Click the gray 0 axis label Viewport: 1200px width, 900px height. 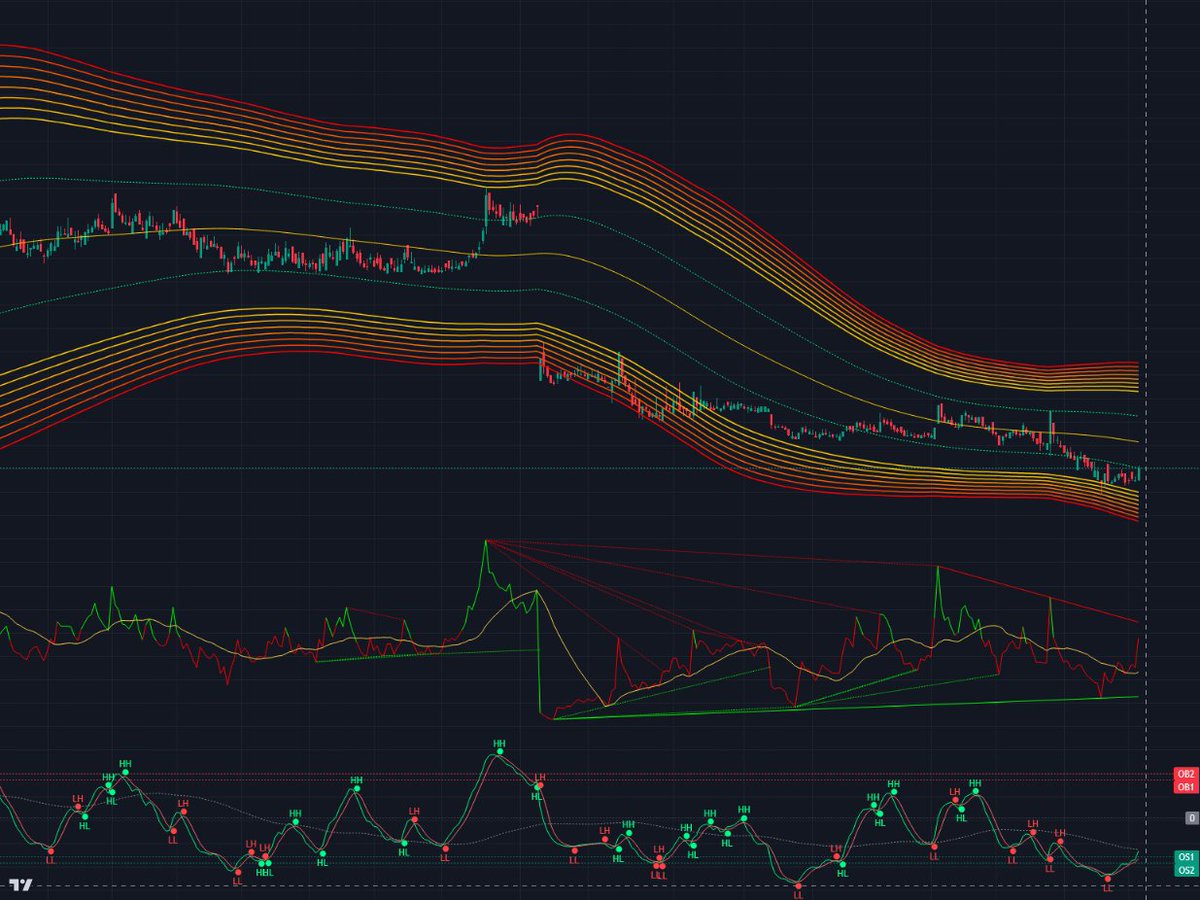coord(1192,818)
